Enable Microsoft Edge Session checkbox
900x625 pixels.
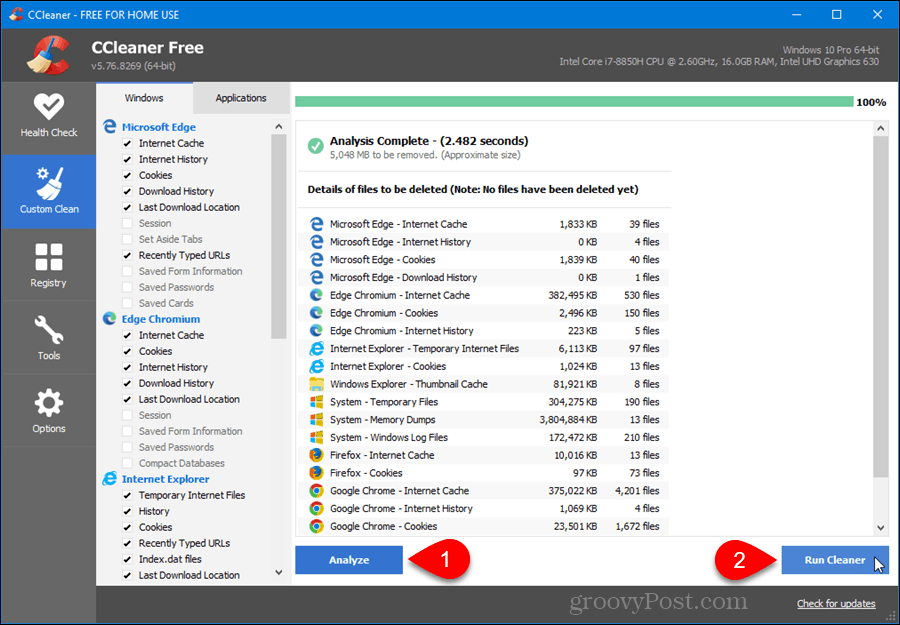(127, 223)
